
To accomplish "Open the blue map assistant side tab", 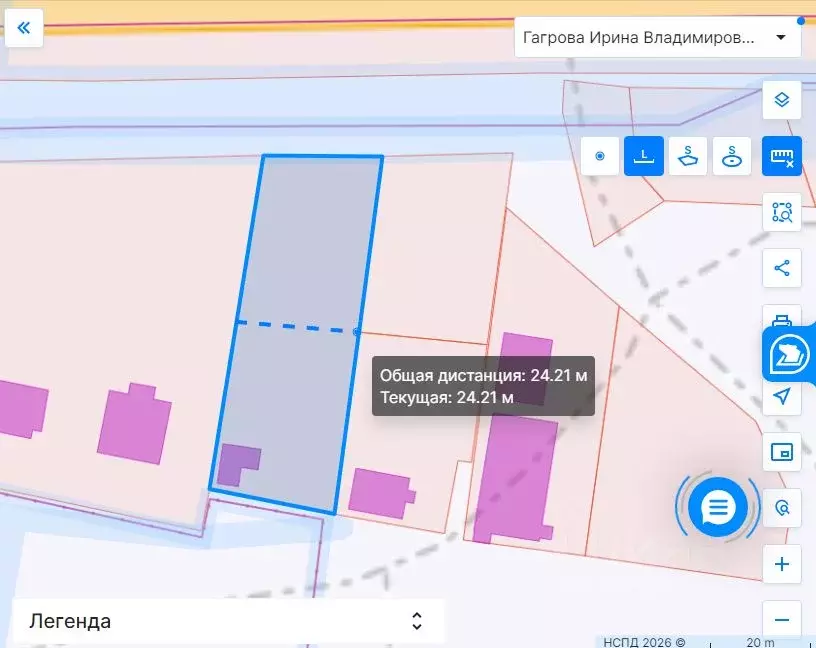I will click(789, 354).
